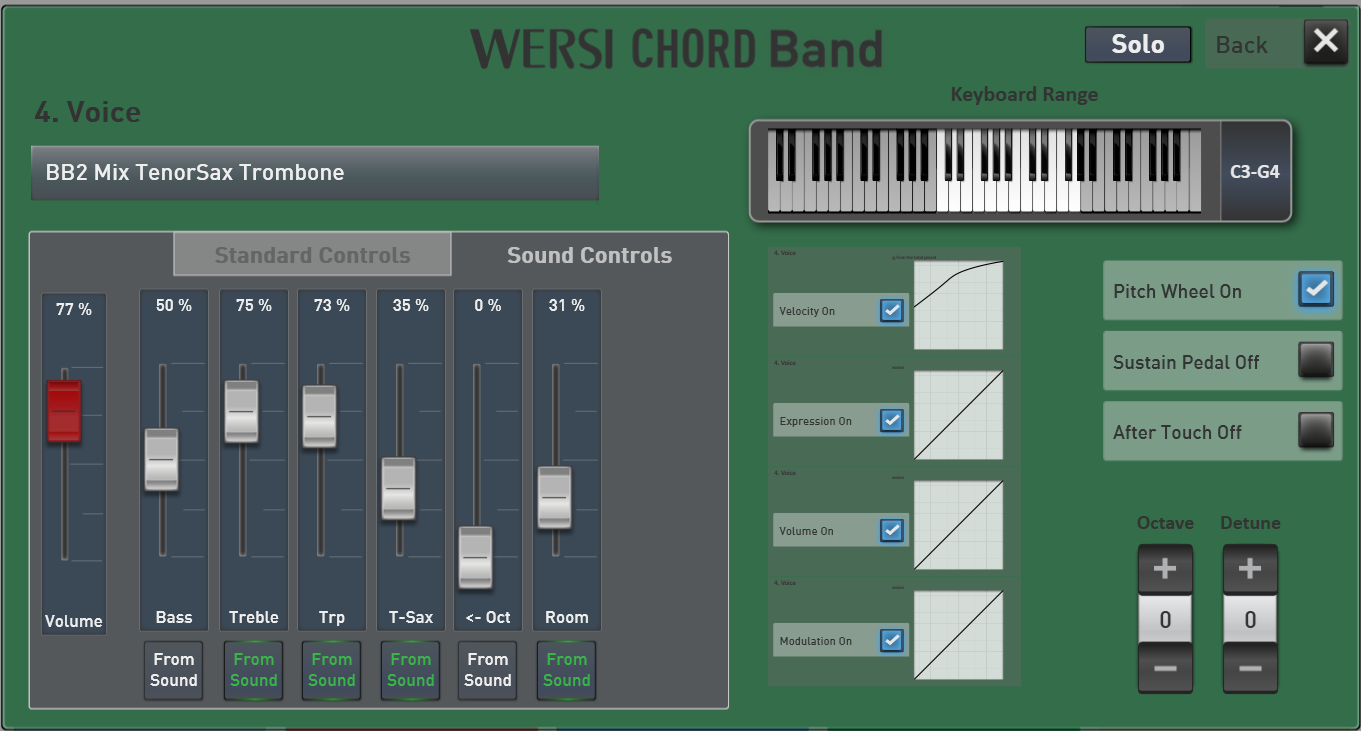Screen dimensions: 1361x731
Task: Click the Bass slider handle
Action: 161,459
